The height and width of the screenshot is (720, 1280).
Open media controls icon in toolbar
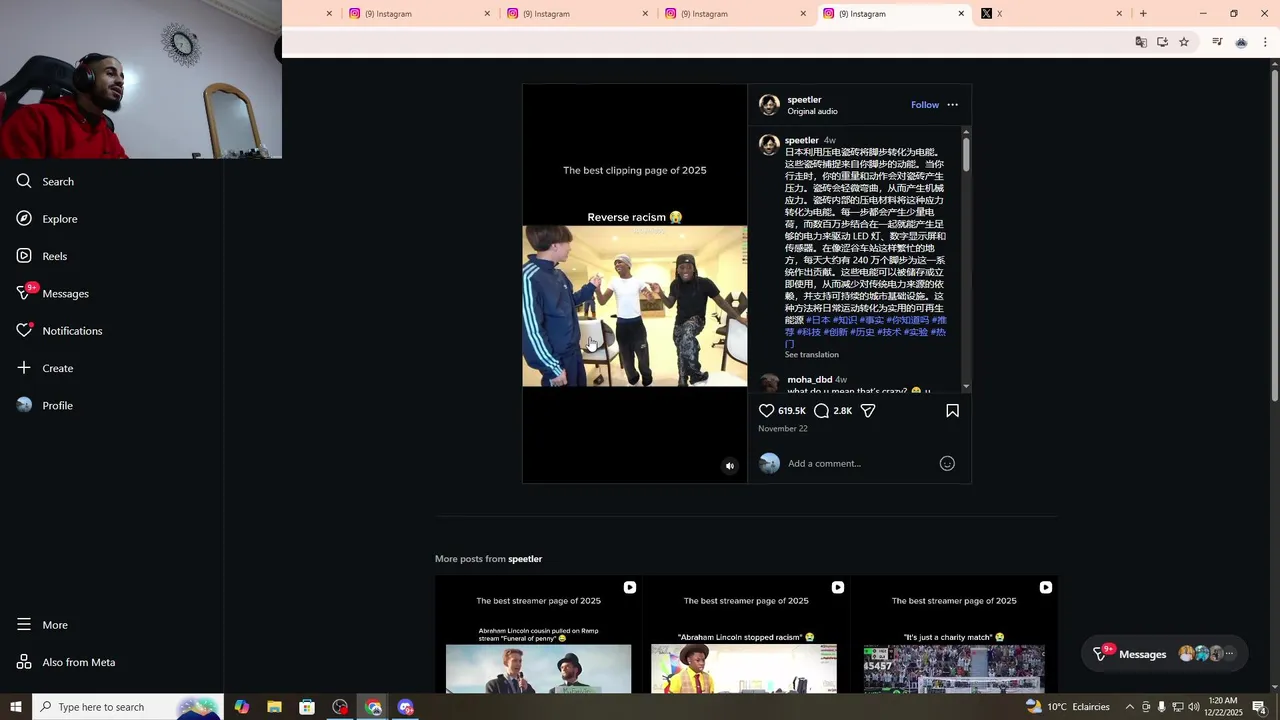coord(1217,42)
